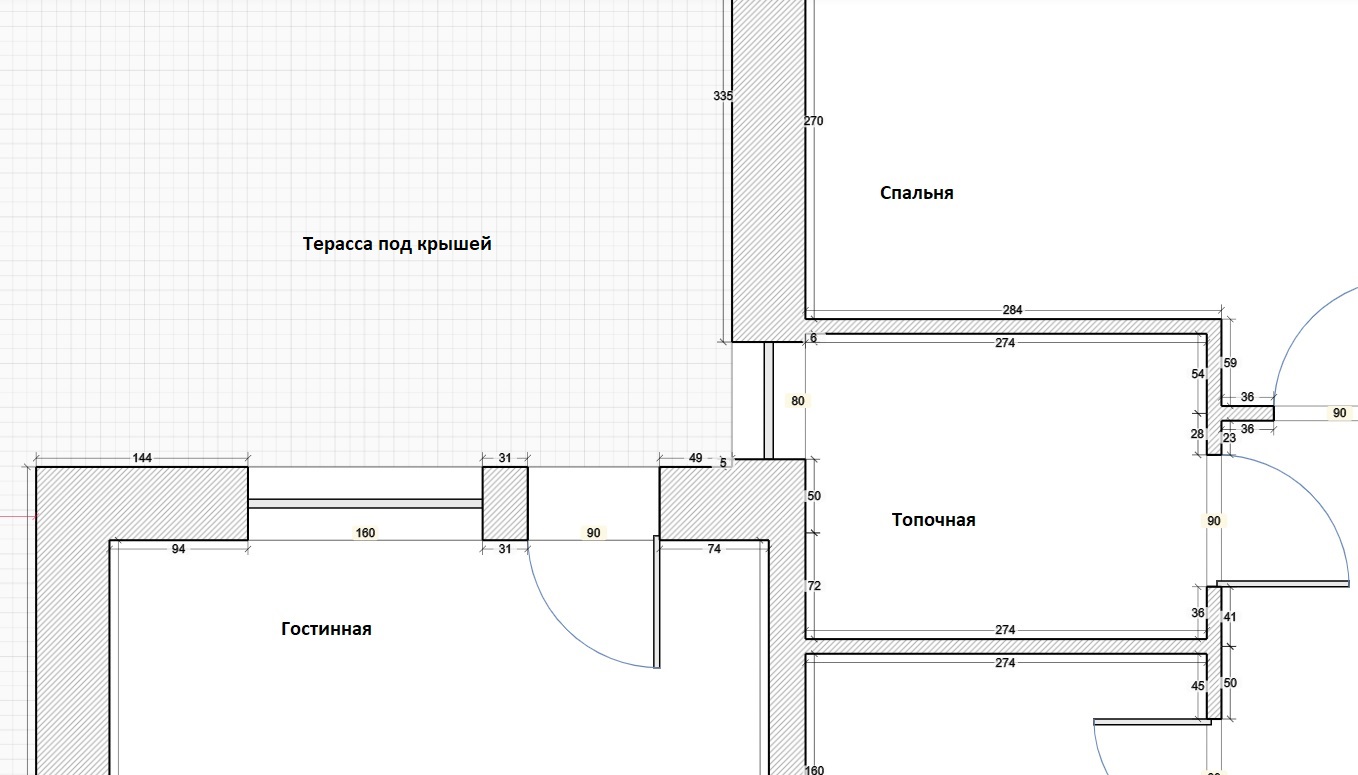The width and height of the screenshot is (1358, 775).
Task: Click the 335 wall dimension label
Action: click(723, 97)
